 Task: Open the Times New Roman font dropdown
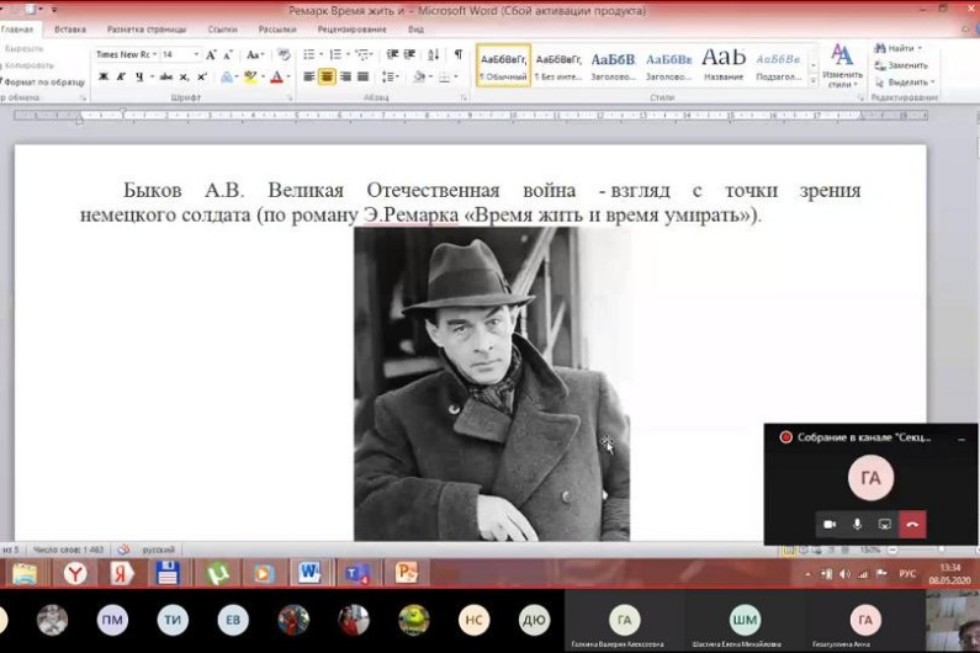pos(153,55)
